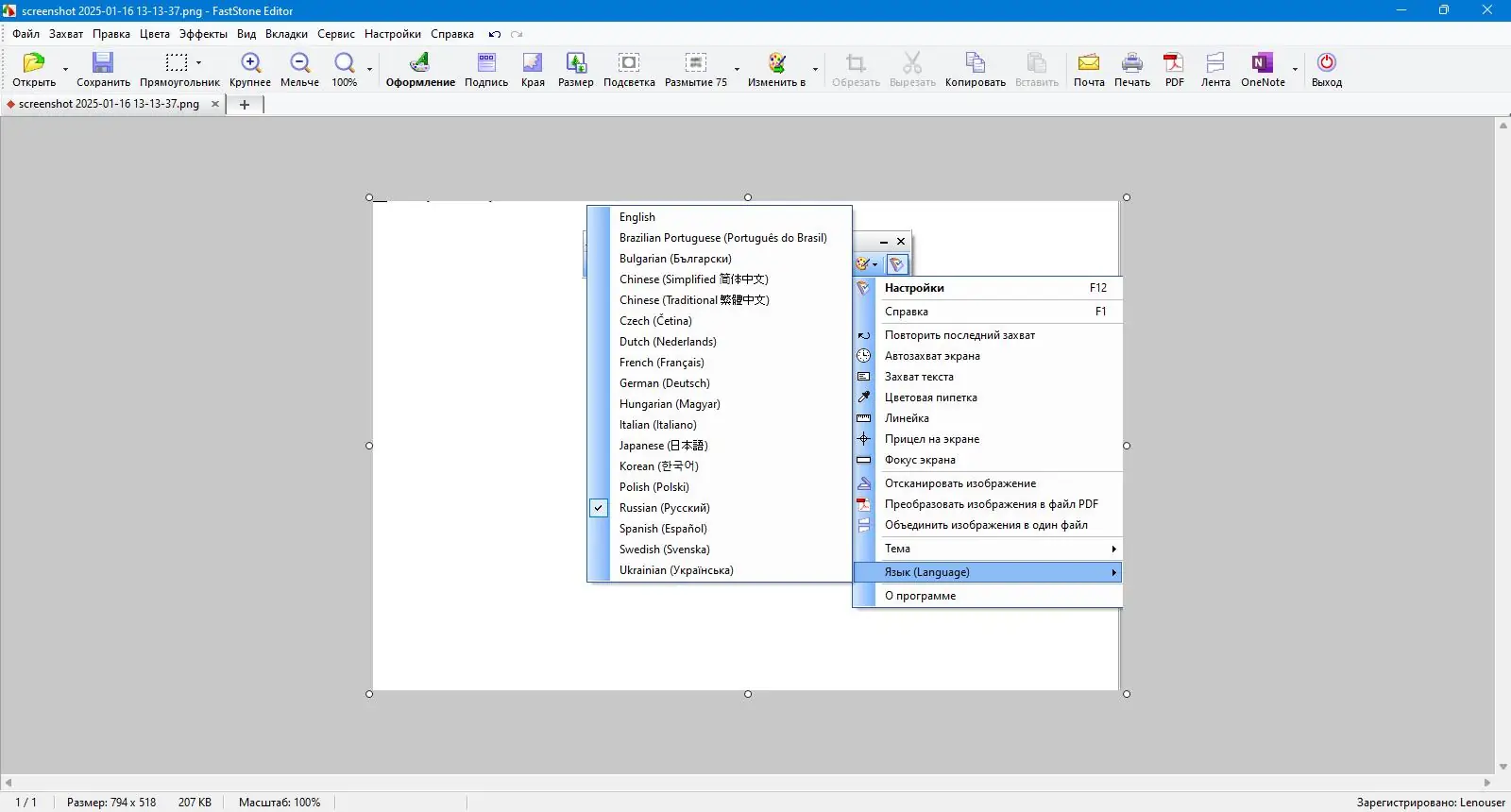Click the redo arrow icon in the menu bar
1511x812 pixels.
pos(517,34)
